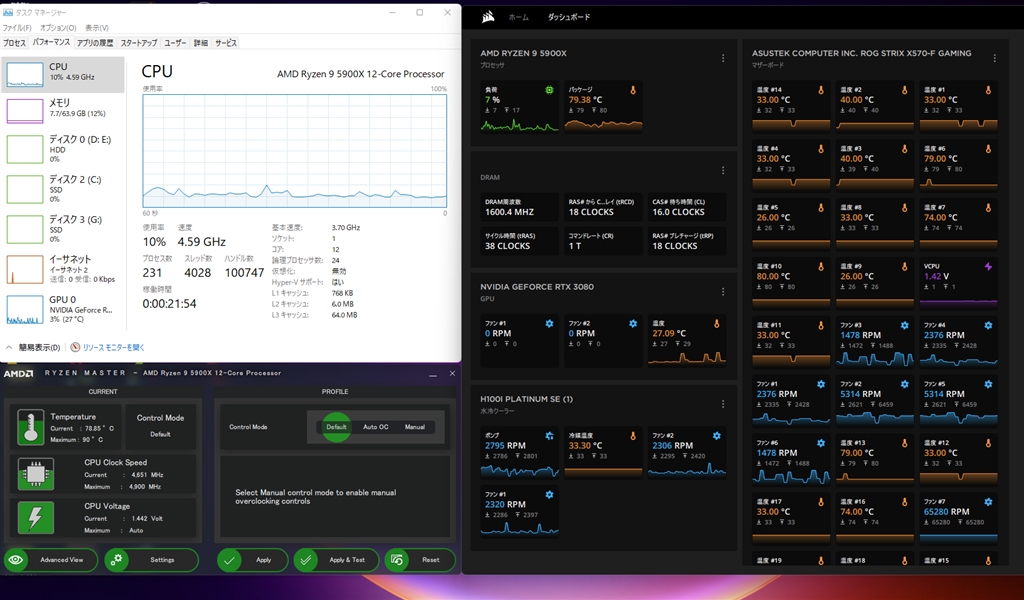Collapse Task Manager with 簡易表示(D) chevron
The width and height of the screenshot is (1024, 600).
(x=9, y=347)
